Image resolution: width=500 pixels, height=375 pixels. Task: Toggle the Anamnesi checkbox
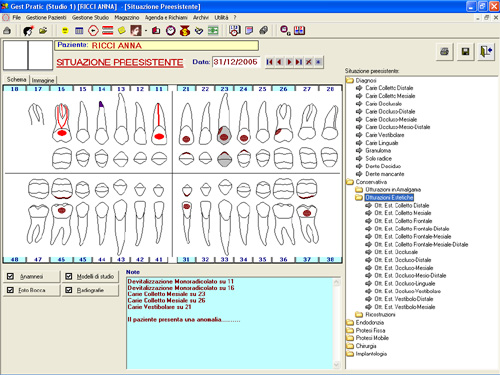[x=10, y=276]
